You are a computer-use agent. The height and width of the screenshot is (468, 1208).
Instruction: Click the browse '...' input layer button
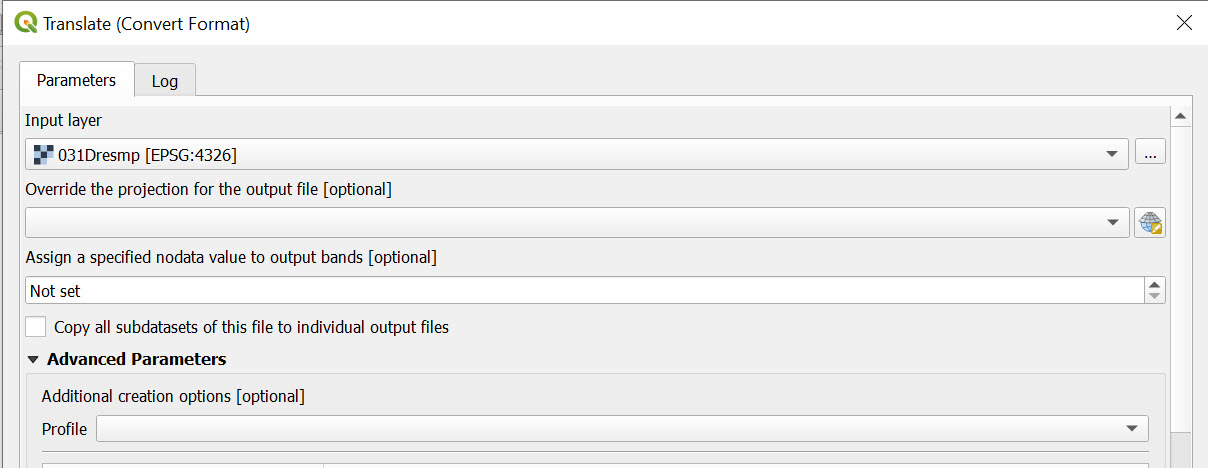1150,154
